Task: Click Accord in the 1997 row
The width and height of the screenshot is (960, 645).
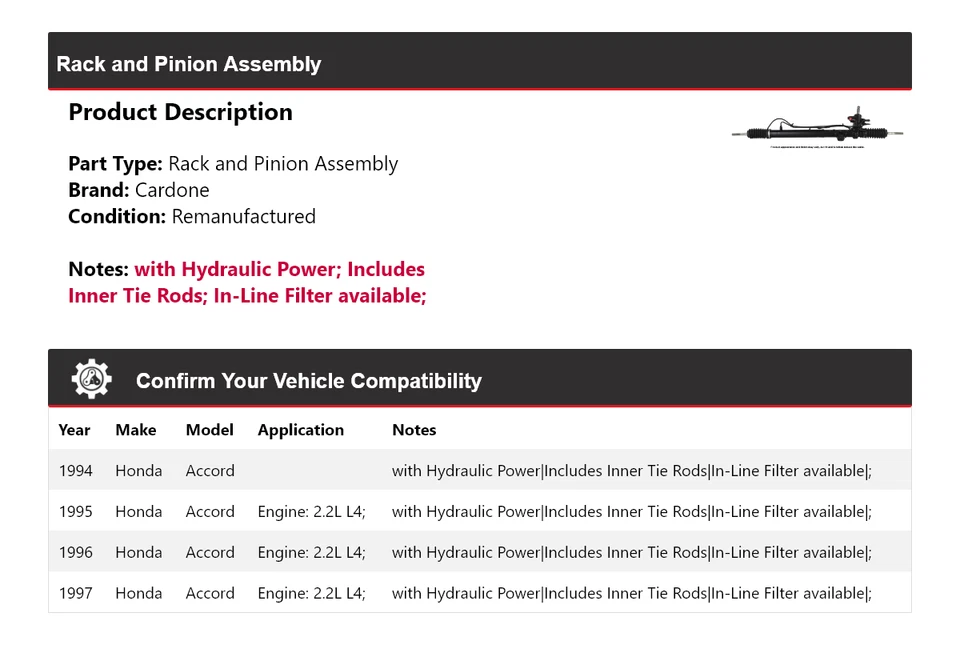Action: [x=210, y=594]
